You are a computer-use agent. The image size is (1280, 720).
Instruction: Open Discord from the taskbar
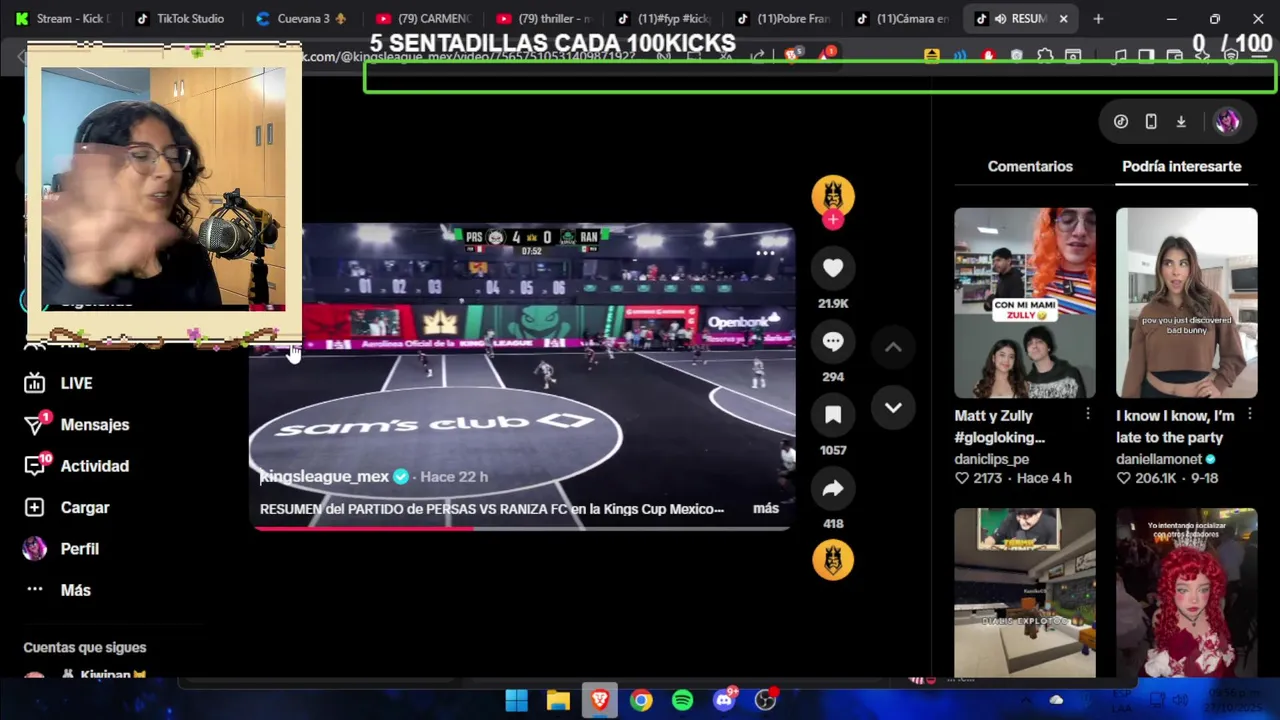724,700
